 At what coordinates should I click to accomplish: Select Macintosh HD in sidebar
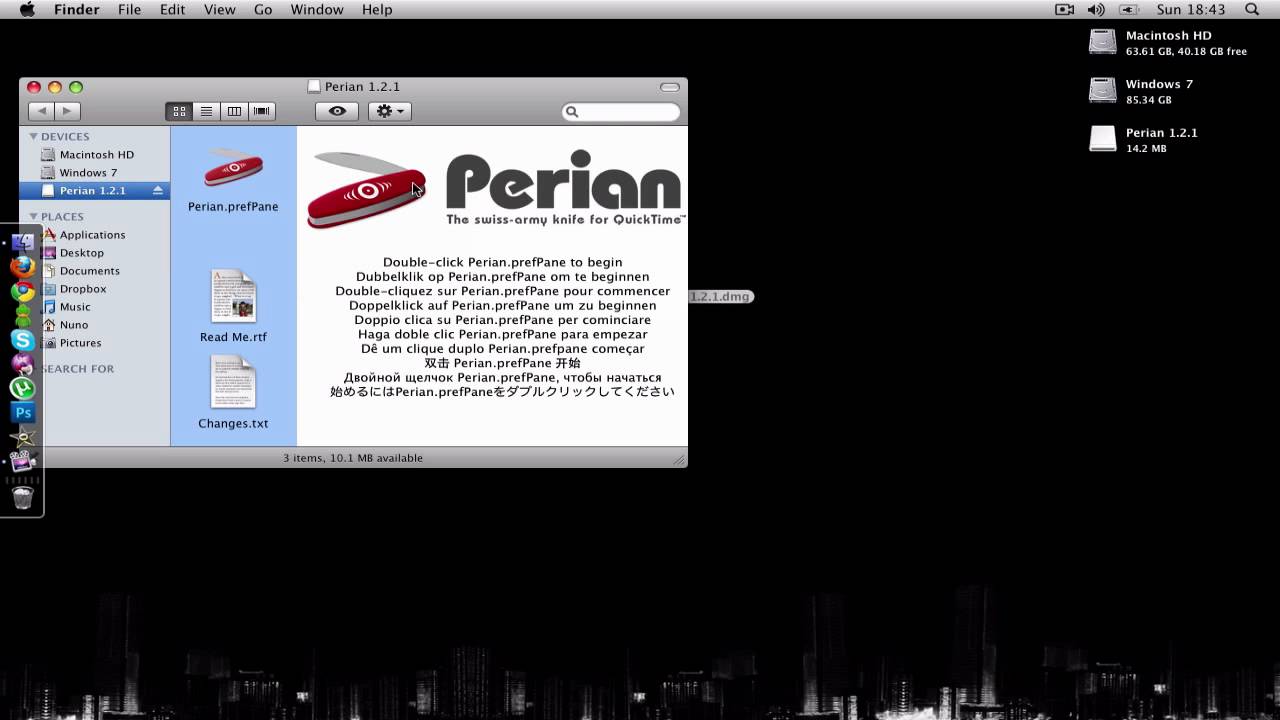pos(95,155)
